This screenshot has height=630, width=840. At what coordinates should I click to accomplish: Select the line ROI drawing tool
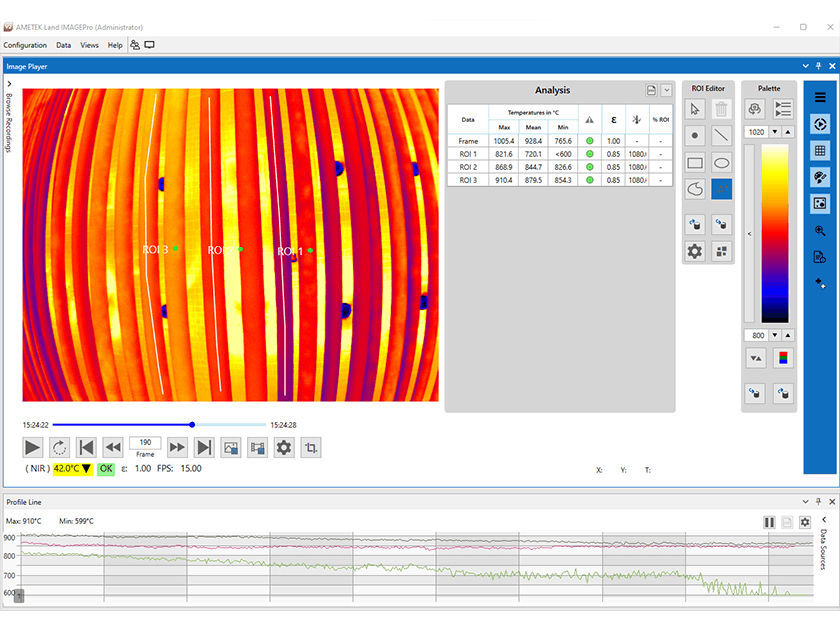click(722, 135)
